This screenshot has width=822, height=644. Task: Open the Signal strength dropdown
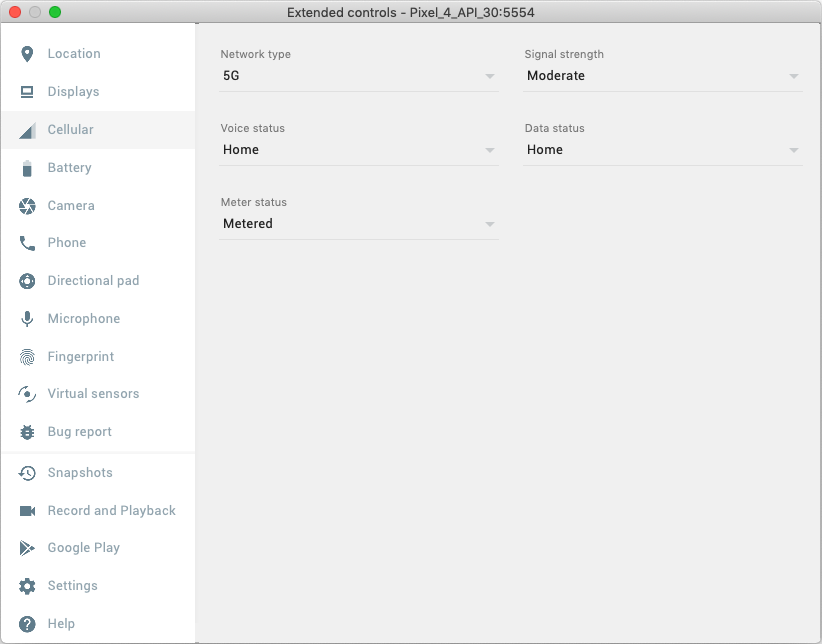[x=662, y=76]
